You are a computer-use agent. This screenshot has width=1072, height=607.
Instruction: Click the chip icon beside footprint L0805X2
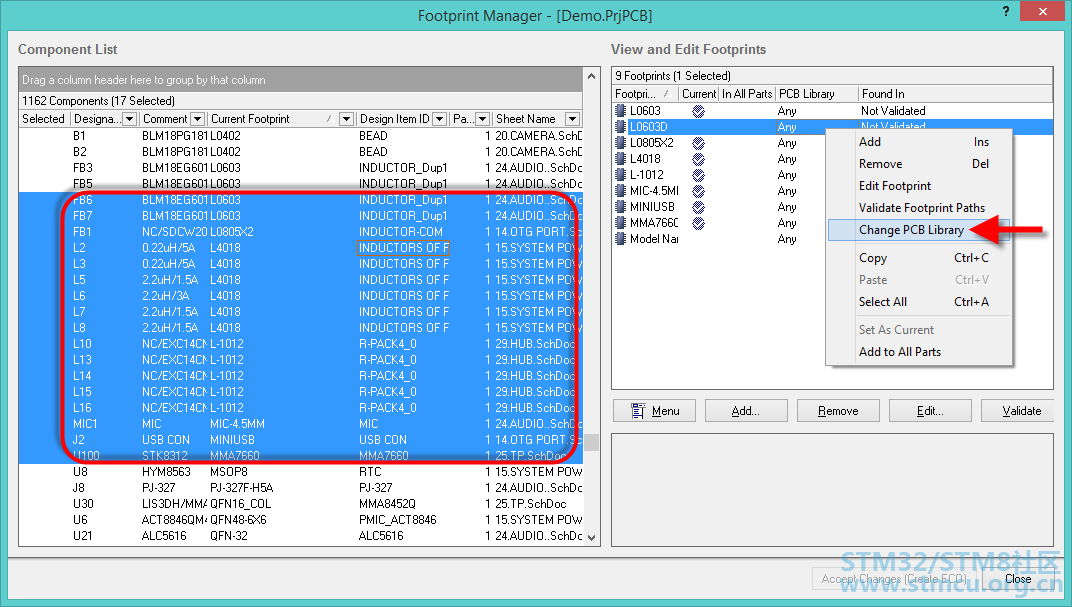pyautogui.click(x=621, y=143)
